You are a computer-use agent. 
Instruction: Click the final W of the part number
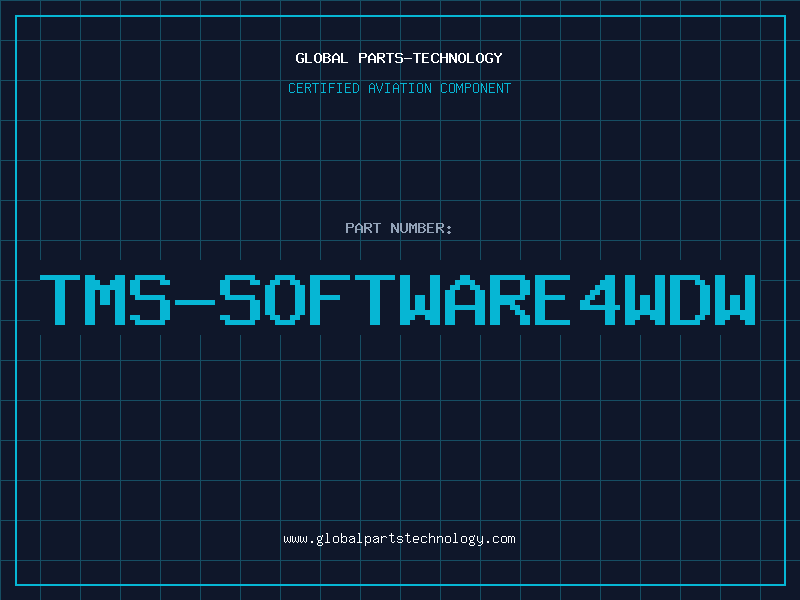(735, 299)
